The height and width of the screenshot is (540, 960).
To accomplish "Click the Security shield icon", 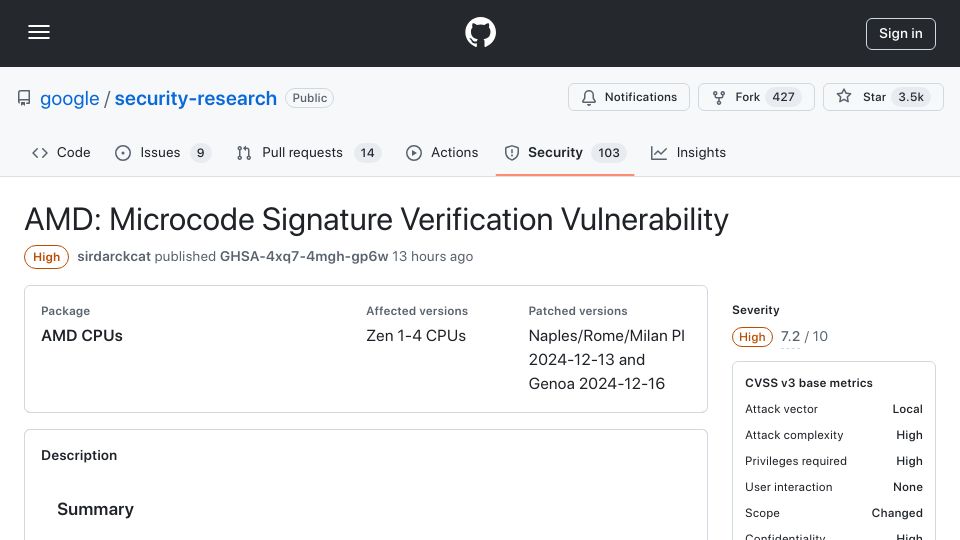I will pyautogui.click(x=512, y=152).
